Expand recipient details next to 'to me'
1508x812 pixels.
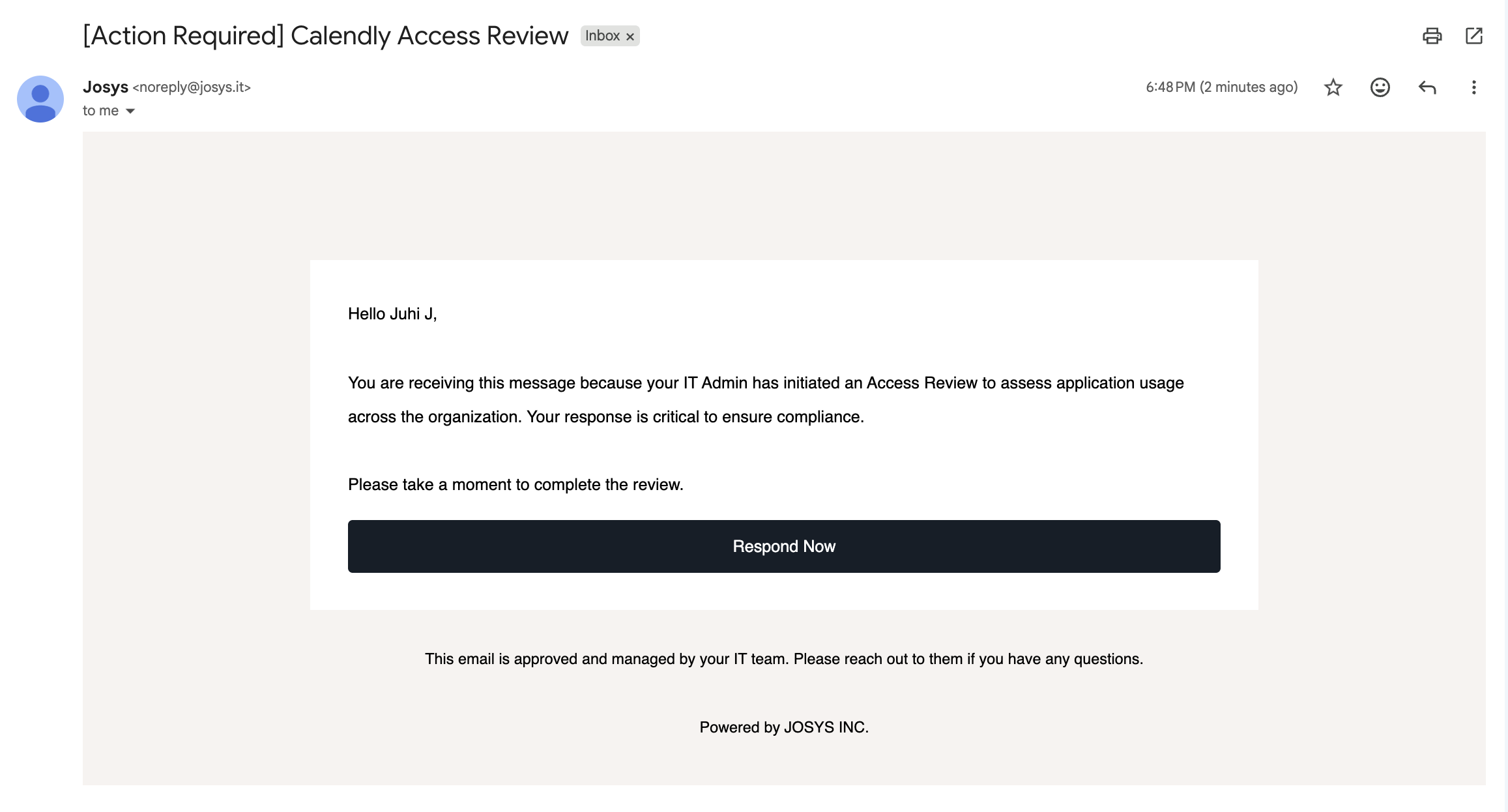click(x=130, y=111)
